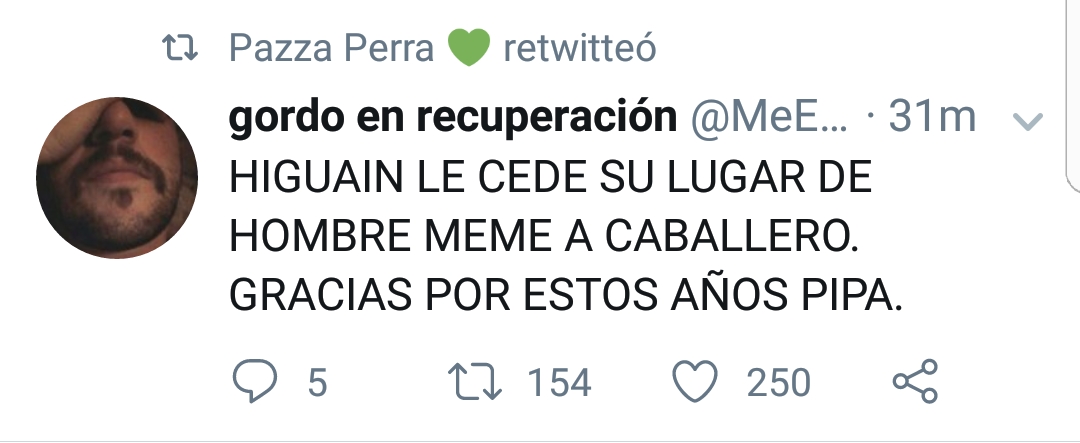This screenshot has width=1080, height=443.
Task: Open the gordo en recuperación profile name
Action: [x=453, y=119]
